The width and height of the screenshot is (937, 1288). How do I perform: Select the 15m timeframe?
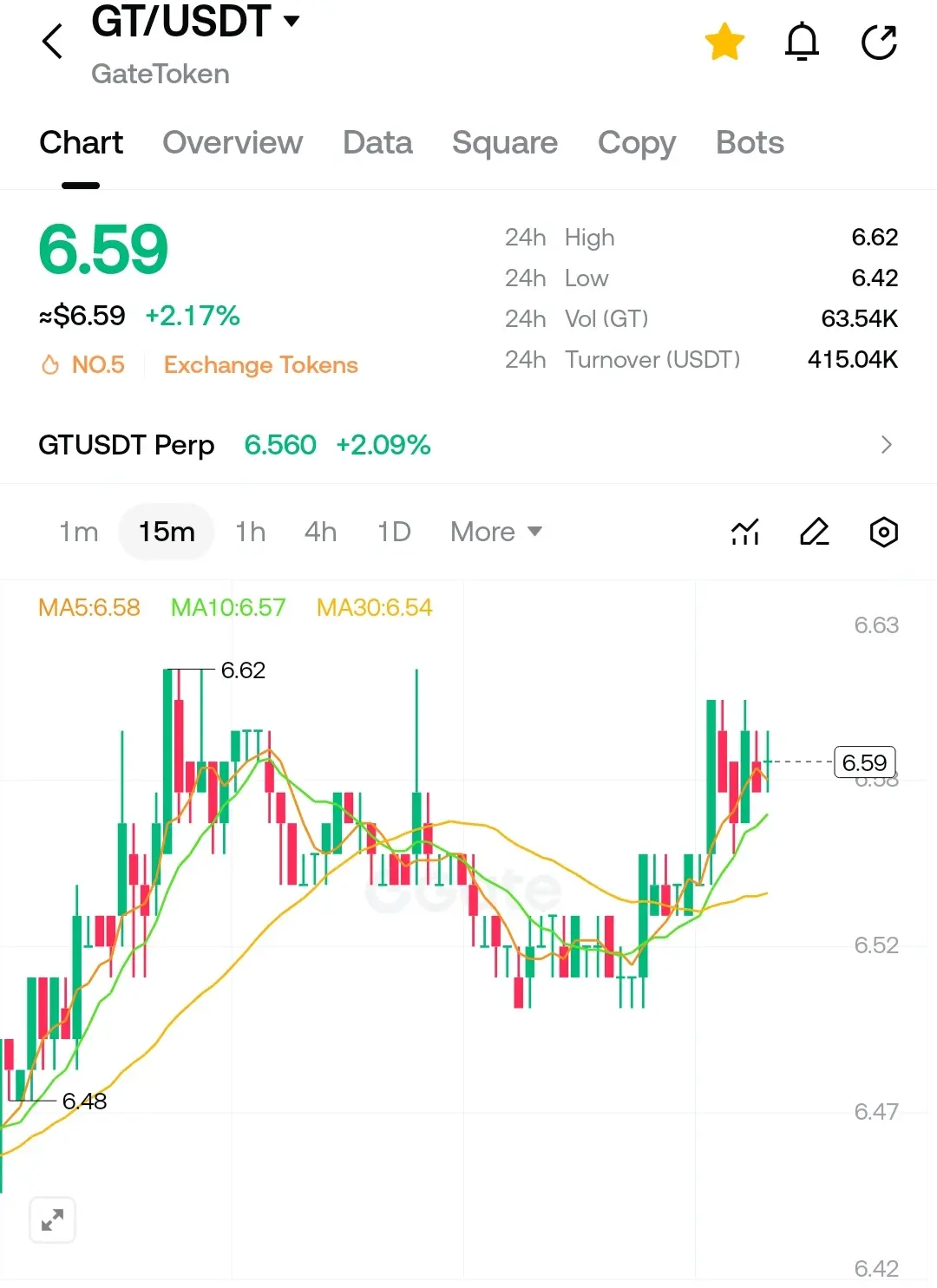pos(167,532)
